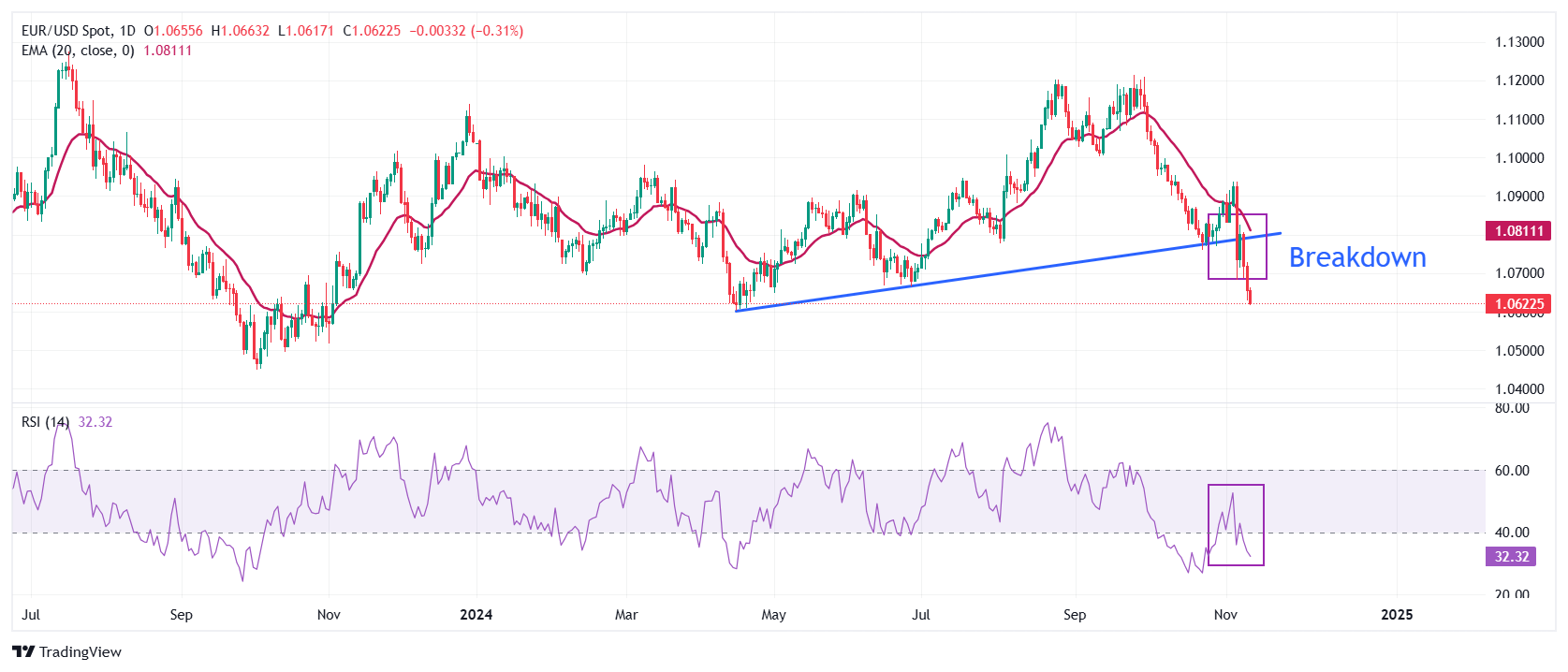
Task: Click the 60.00 RSI axis level
Action: click(x=1512, y=471)
